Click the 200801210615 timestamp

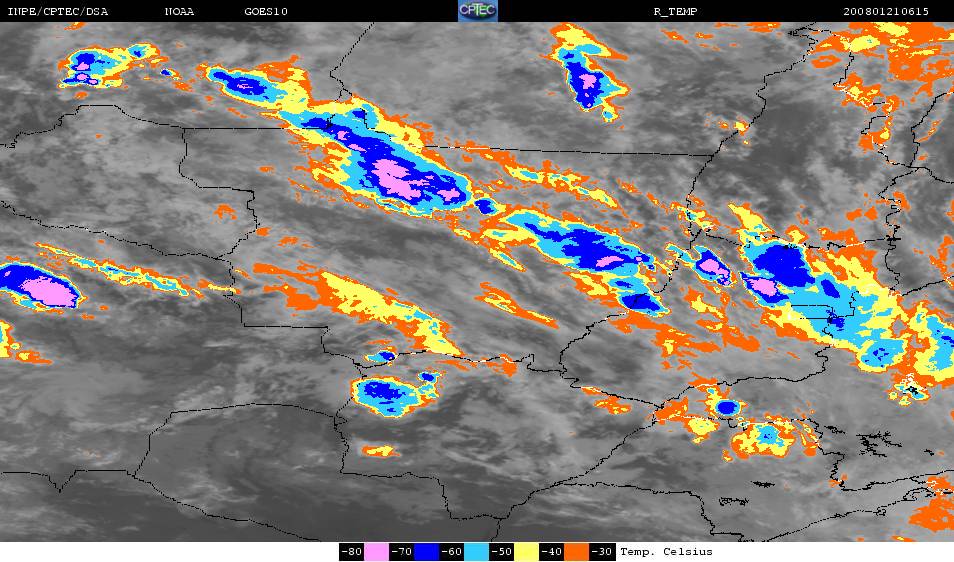tap(886, 12)
